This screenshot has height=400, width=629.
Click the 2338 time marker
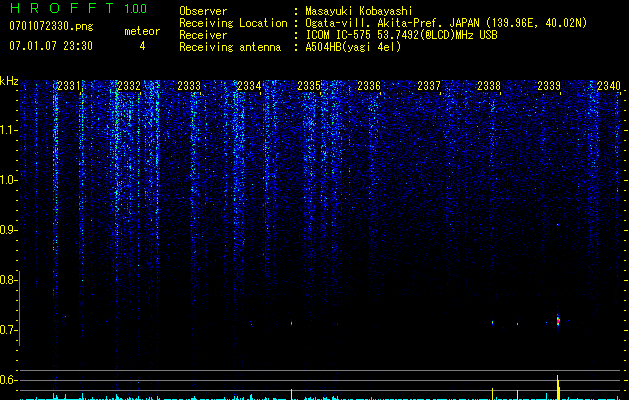click(x=489, y=85)
